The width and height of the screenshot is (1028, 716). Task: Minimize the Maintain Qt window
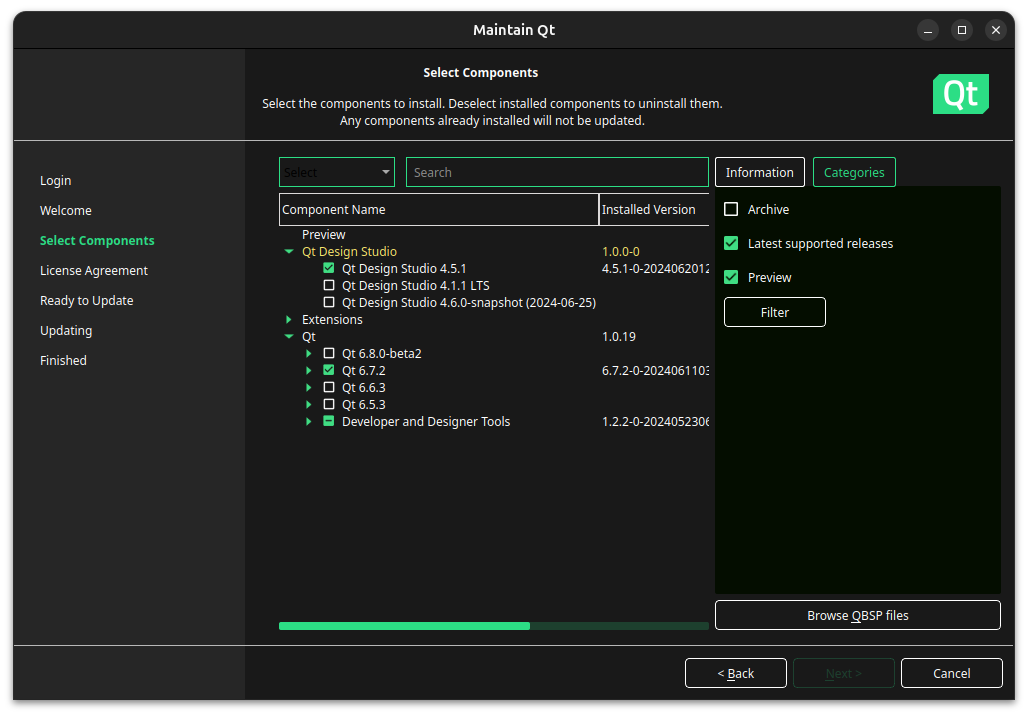pos(928,30)
